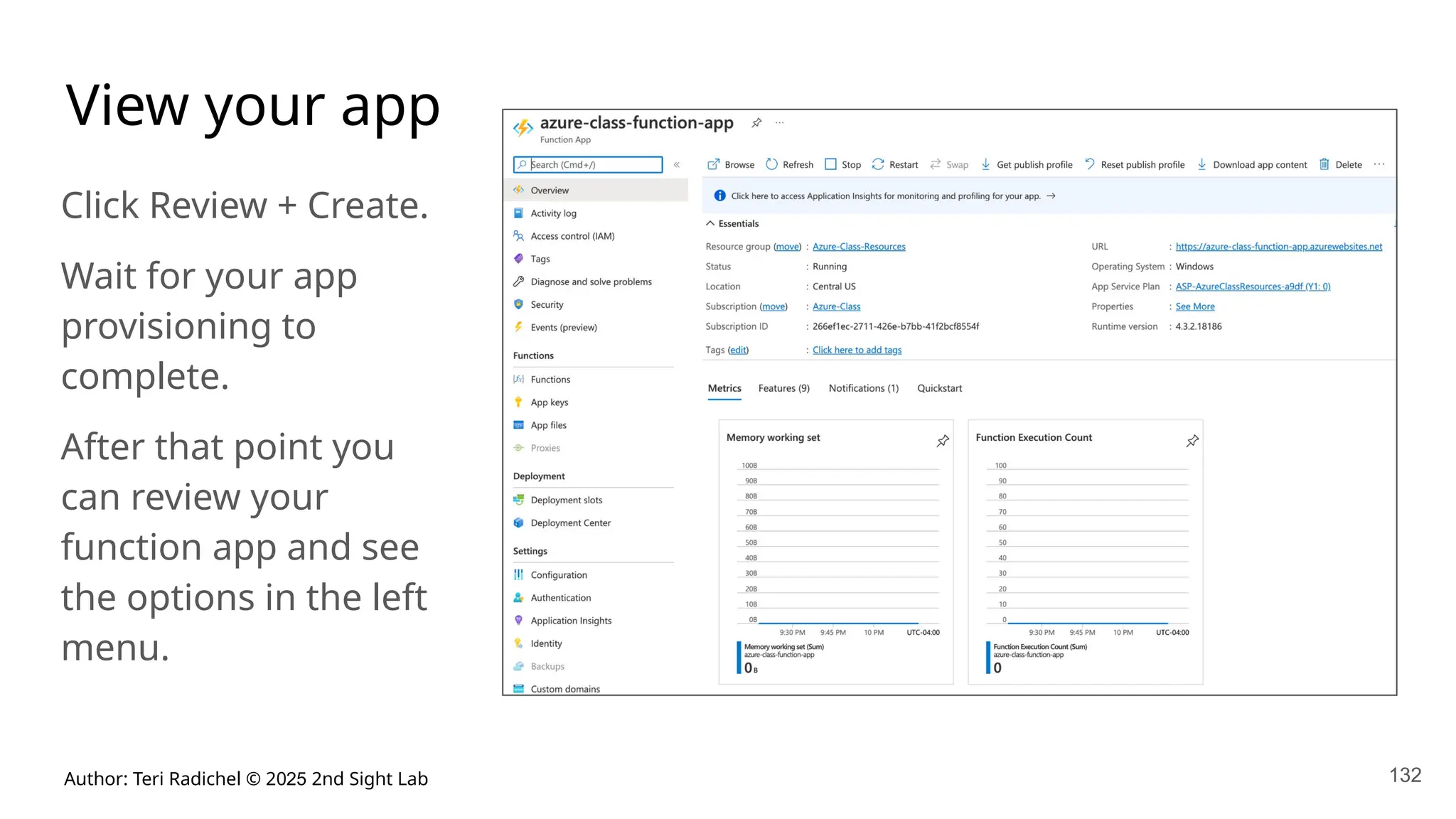Screen dimensions: 1456x819
Task: Open the Azure-Class subscription link
Action: coord(836,306)
